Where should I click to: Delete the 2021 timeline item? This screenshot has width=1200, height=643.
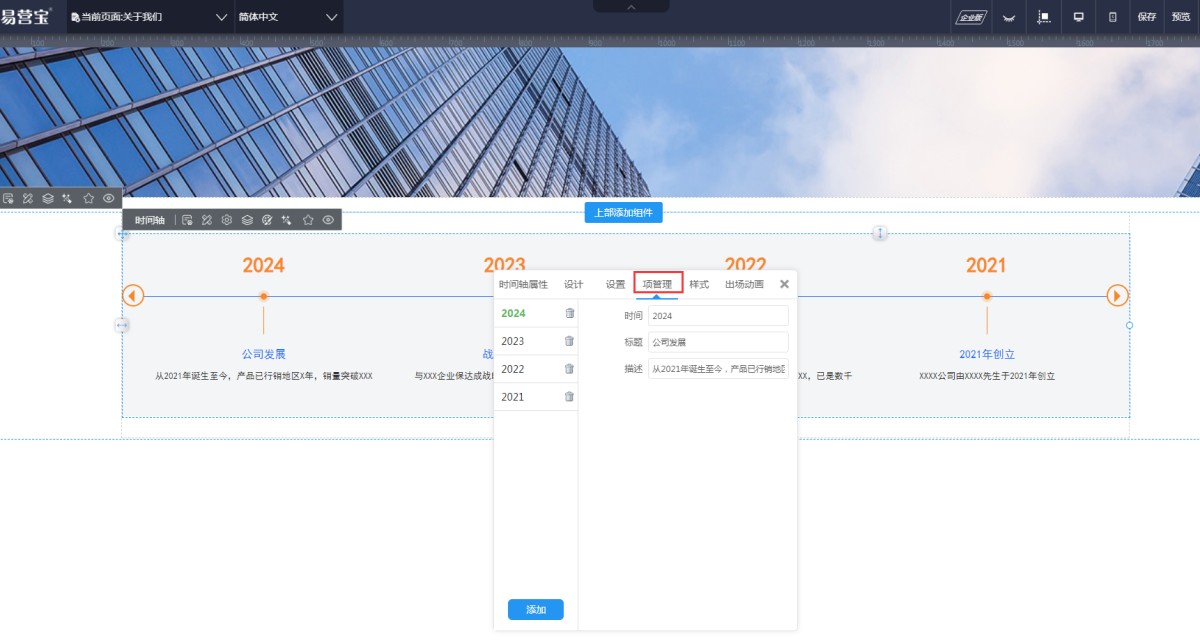pos(569,397)
